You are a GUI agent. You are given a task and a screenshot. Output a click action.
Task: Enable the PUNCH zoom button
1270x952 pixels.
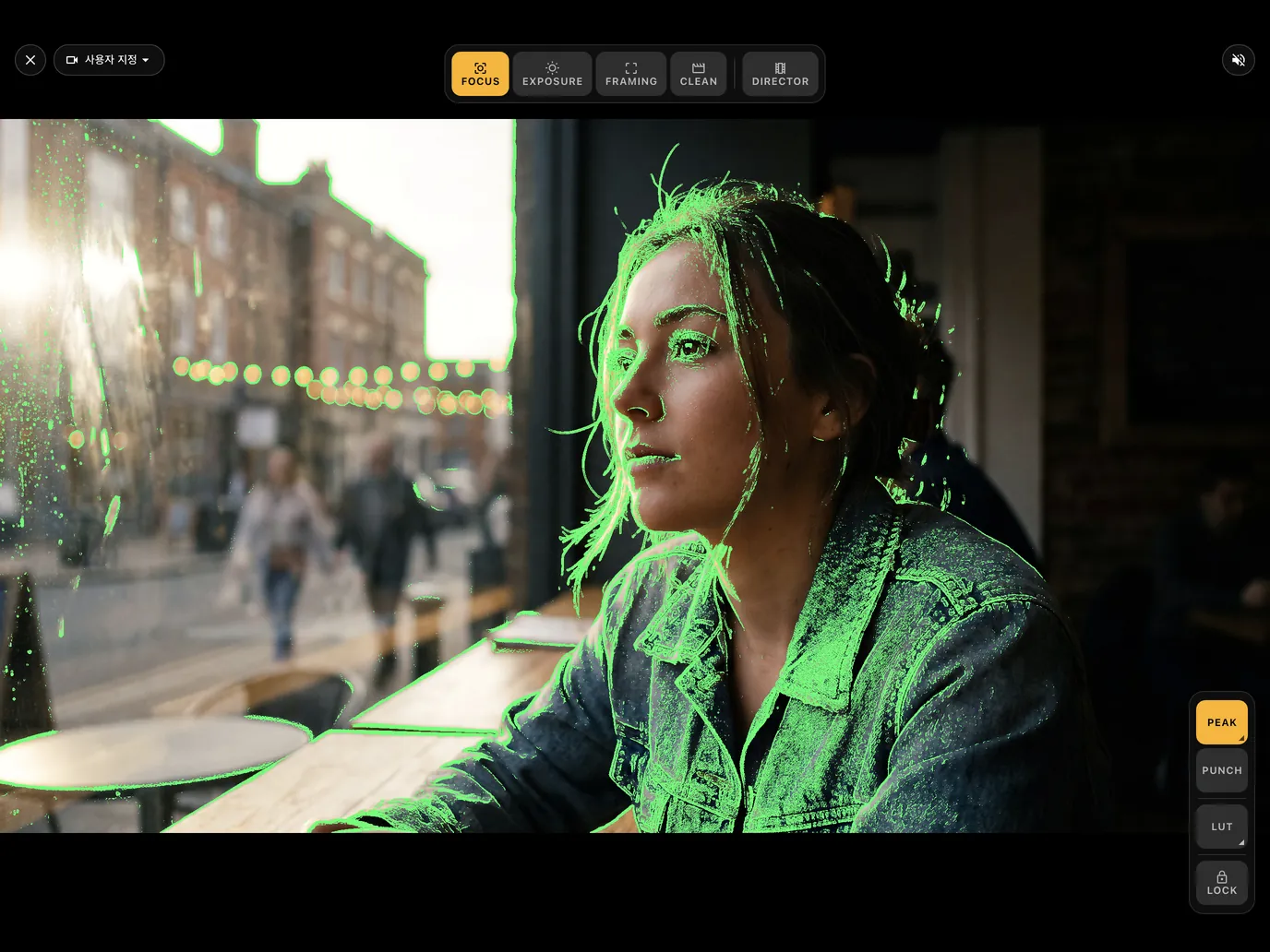tap(1222, 770)
